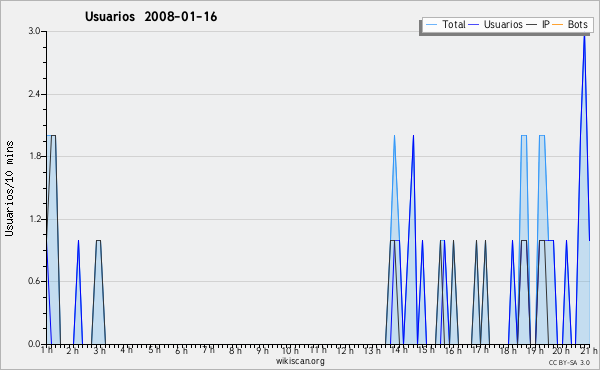This screenshot has width=600, height=370.
Task: Click the '7 h' x-axis label
Action: pos(208,350)
